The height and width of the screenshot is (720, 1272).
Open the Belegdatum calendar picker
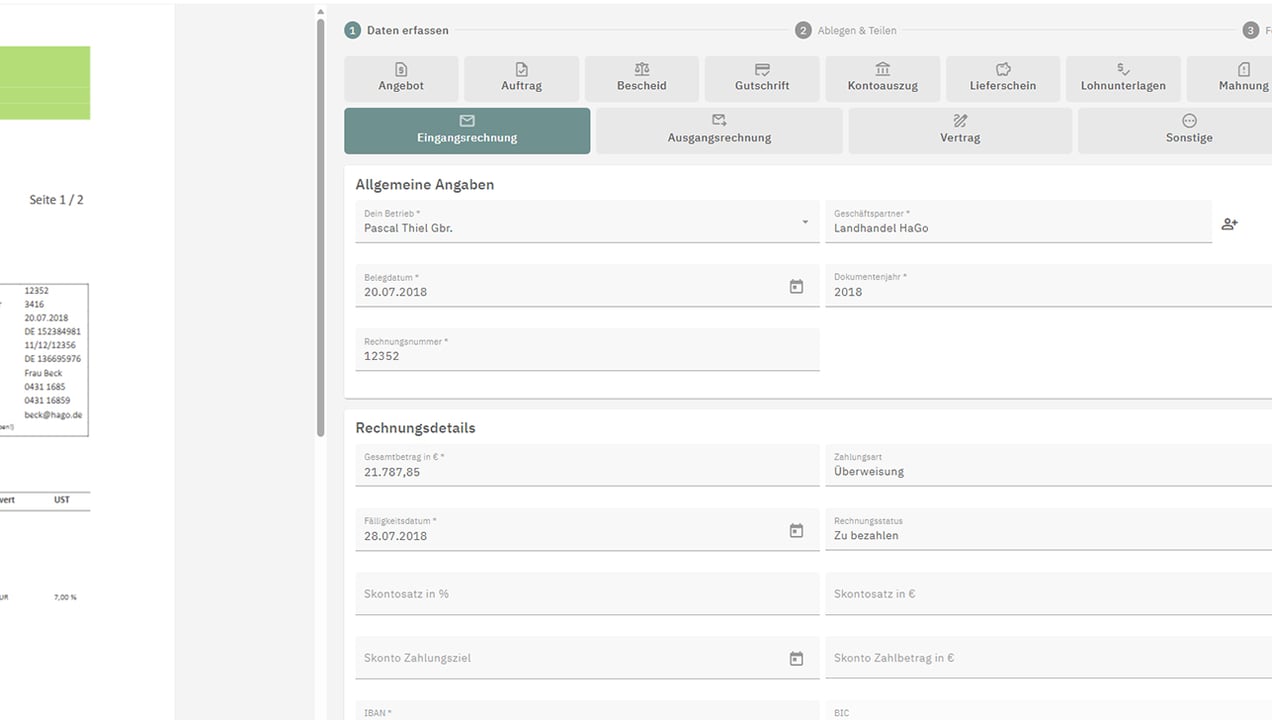coord(796,287)
